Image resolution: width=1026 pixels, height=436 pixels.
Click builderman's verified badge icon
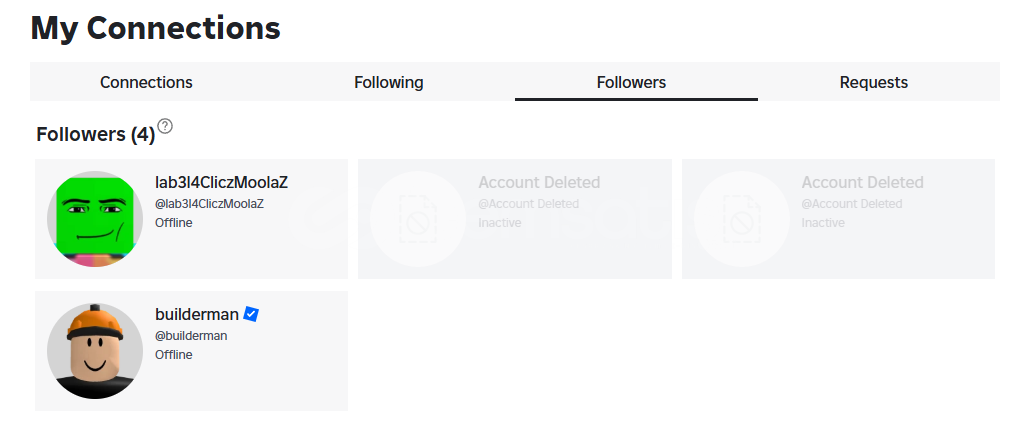pyautogui.click(x=251, y=314)
